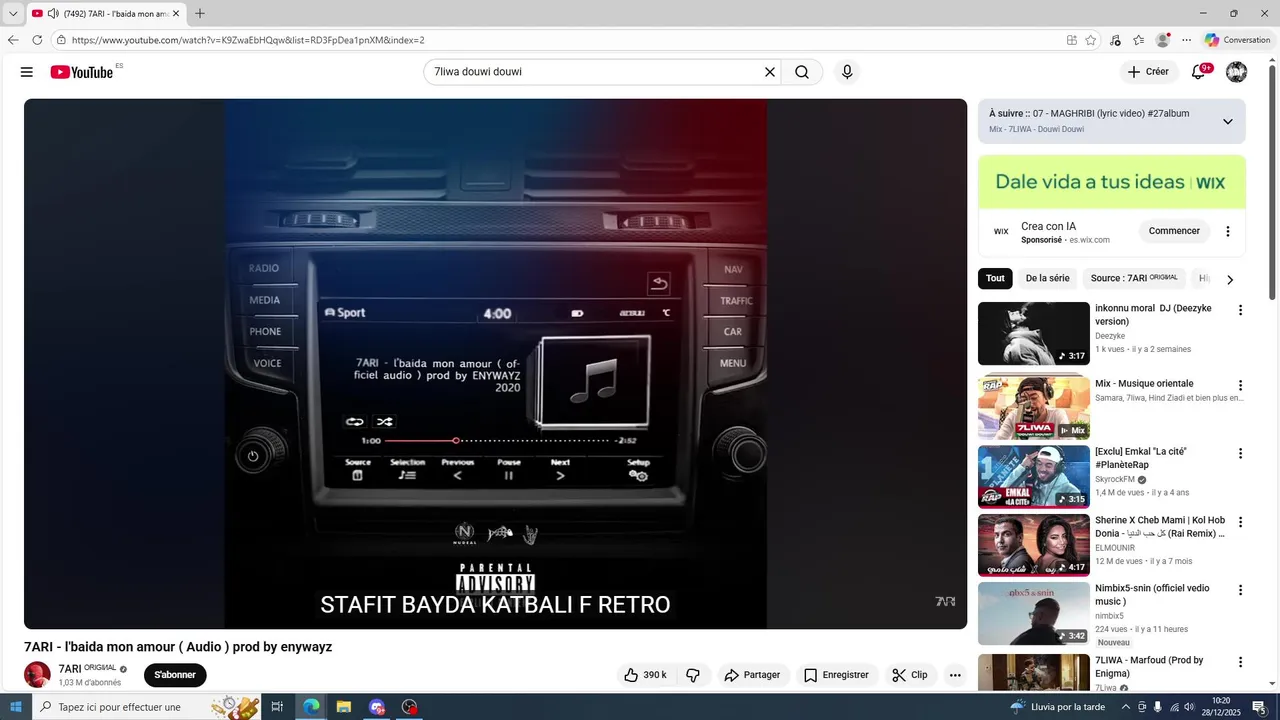The width and height of the screenshot is (1280, 720).
Task: Open Emkal 'La cité' video thumbnail
Action: [x=1034, y=476]
